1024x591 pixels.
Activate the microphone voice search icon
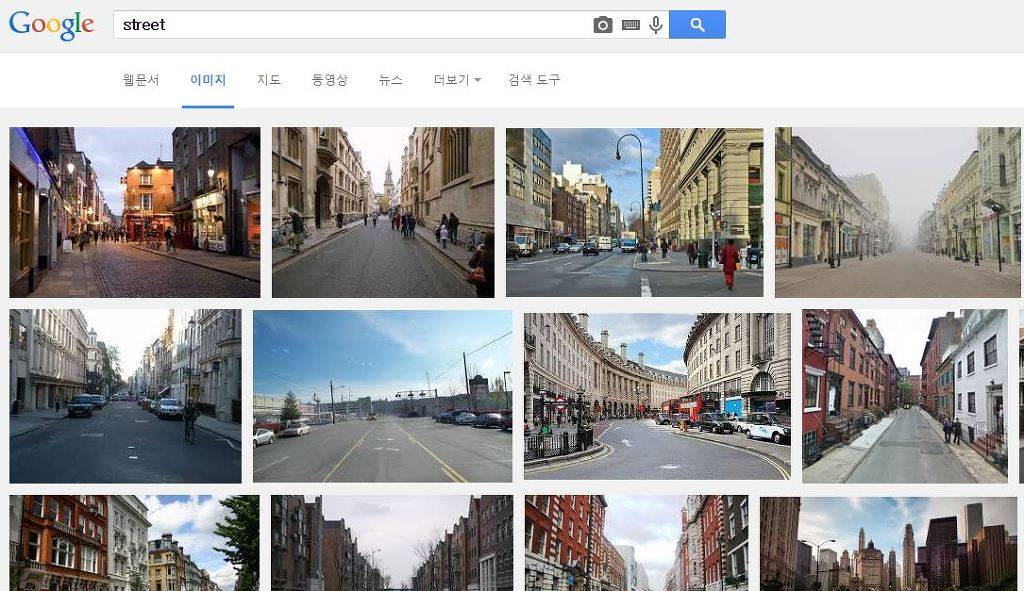point(656,25)
